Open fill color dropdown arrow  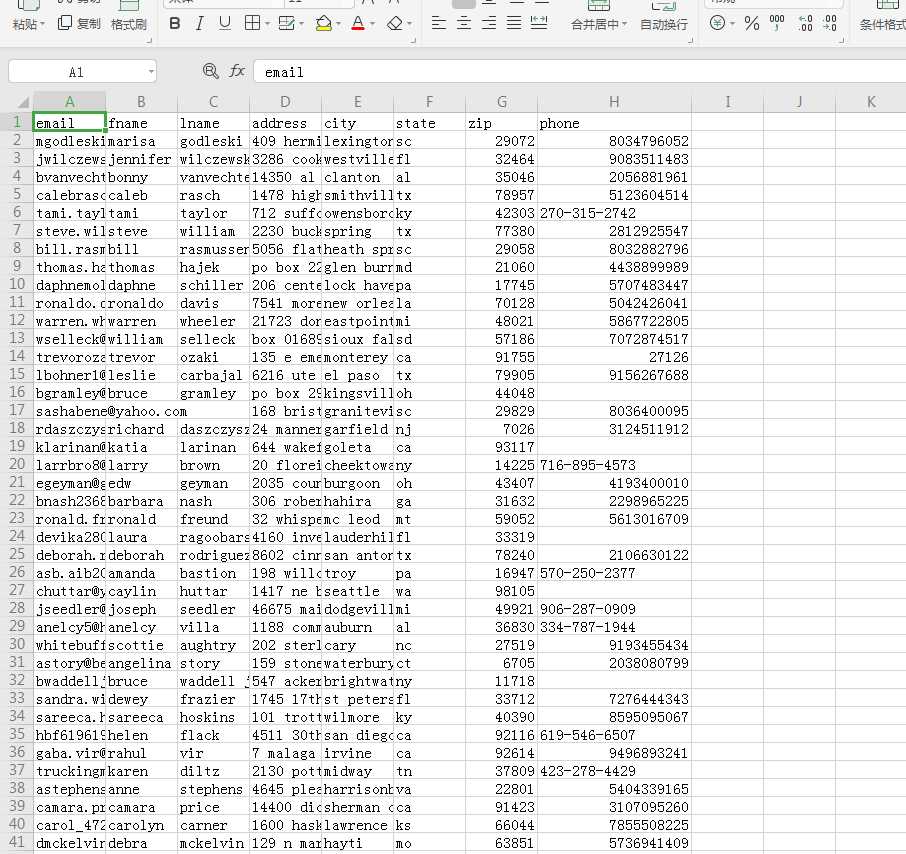click(x=339, y=24)
